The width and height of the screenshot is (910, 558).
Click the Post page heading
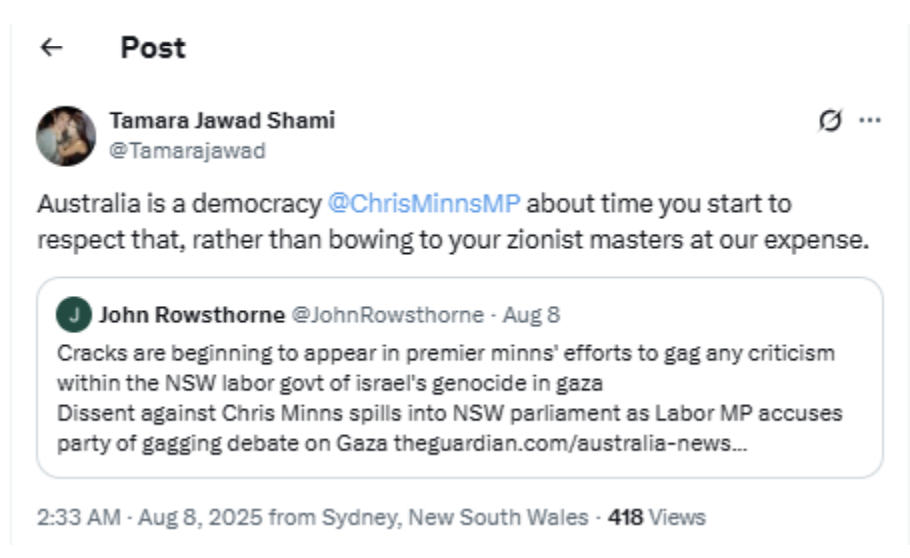click(153, 47)
